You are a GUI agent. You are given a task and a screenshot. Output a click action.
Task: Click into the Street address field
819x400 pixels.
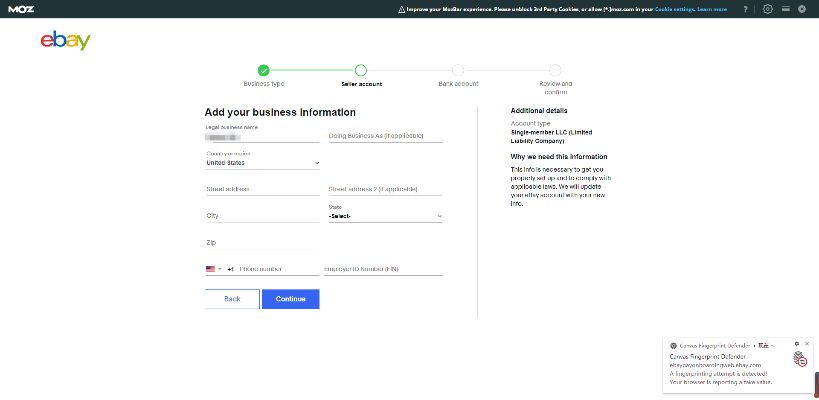[x=262, y=188]
